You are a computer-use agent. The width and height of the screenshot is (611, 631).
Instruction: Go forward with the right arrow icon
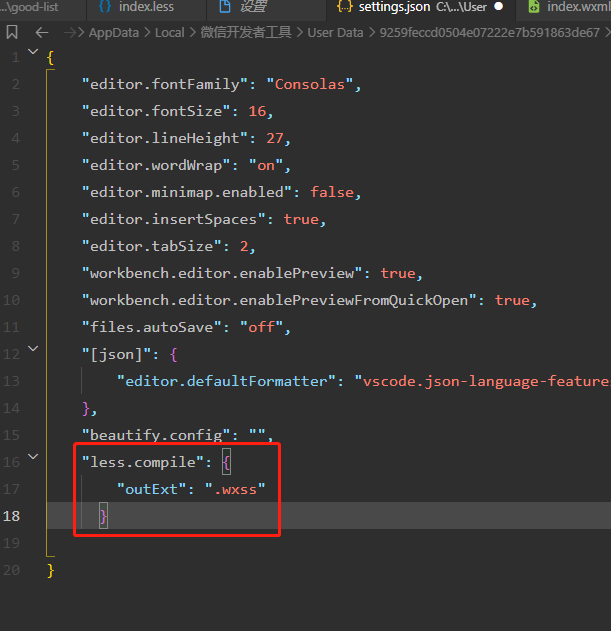pyautogui.click(x=69, y=33)
